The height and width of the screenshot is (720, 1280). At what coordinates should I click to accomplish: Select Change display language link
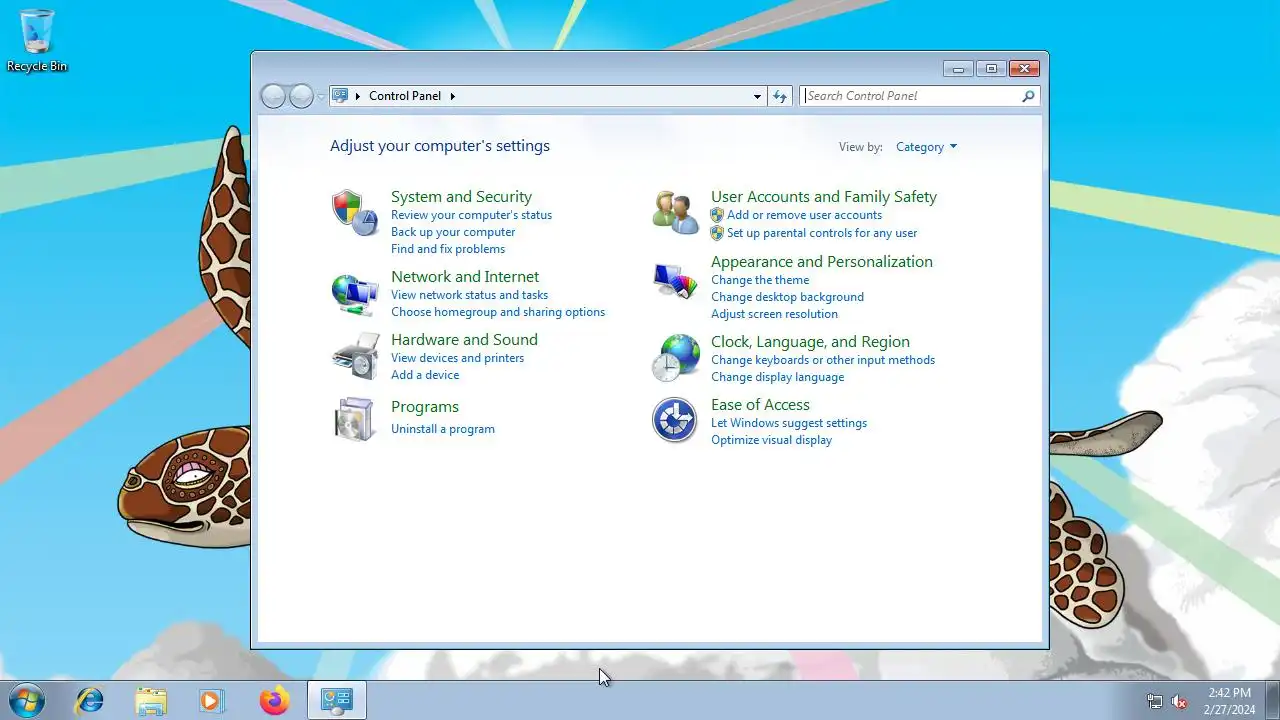(777, 377)
